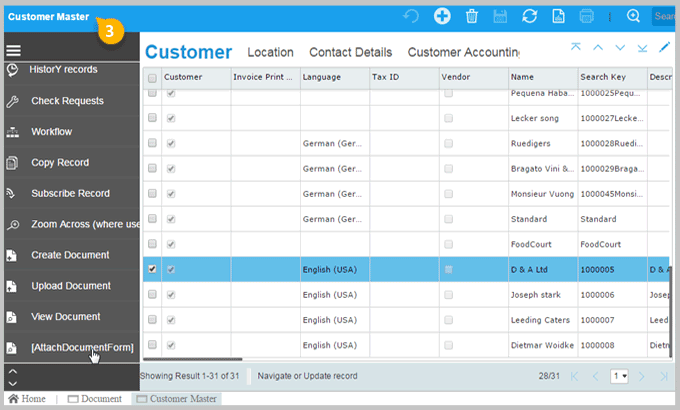680x410 pixels.
Task: Click the pencil edit icon
Action: [664, 47]
